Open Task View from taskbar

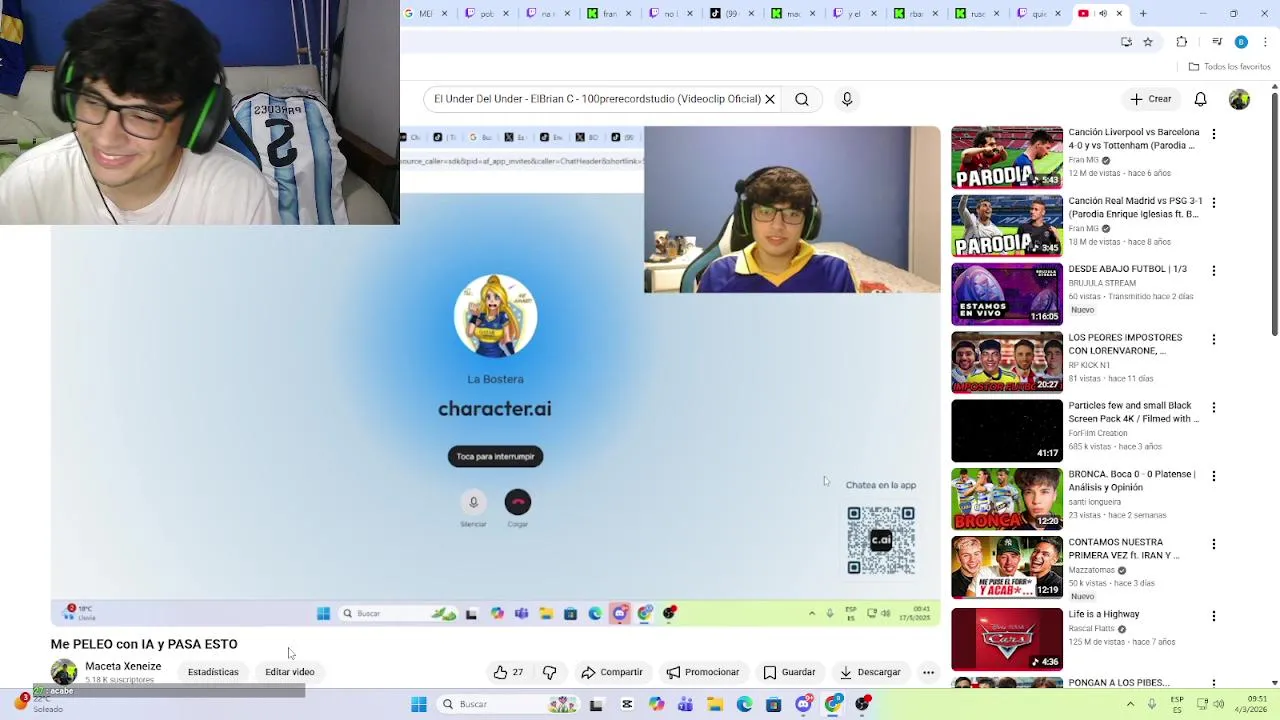pos(597,704)
